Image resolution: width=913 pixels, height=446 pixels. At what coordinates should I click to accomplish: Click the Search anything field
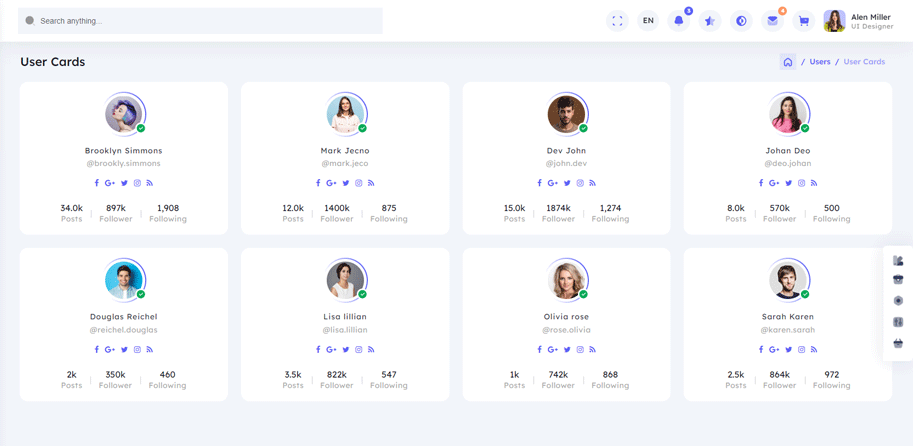tap(200, 21)
